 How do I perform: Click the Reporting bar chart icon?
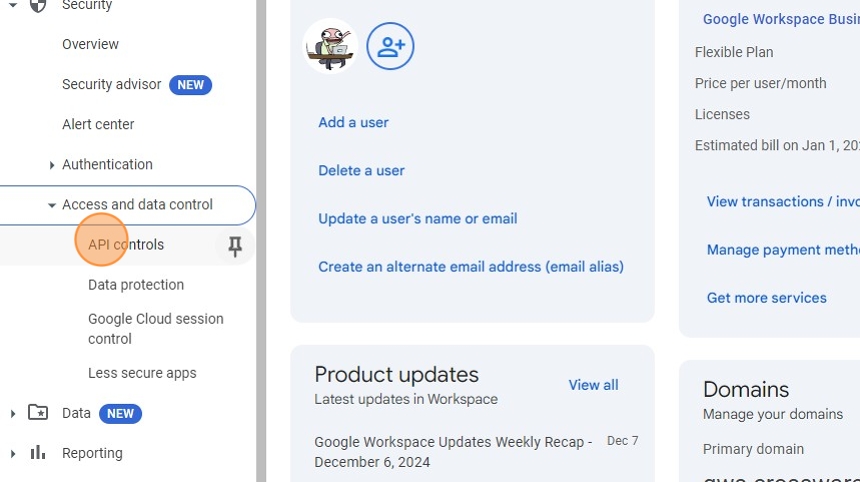38,453
